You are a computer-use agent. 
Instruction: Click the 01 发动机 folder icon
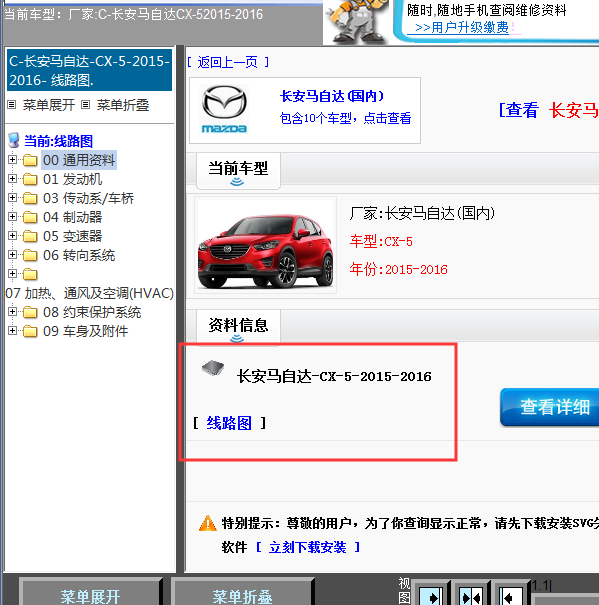pyautogui.click(x=30, y=179)
